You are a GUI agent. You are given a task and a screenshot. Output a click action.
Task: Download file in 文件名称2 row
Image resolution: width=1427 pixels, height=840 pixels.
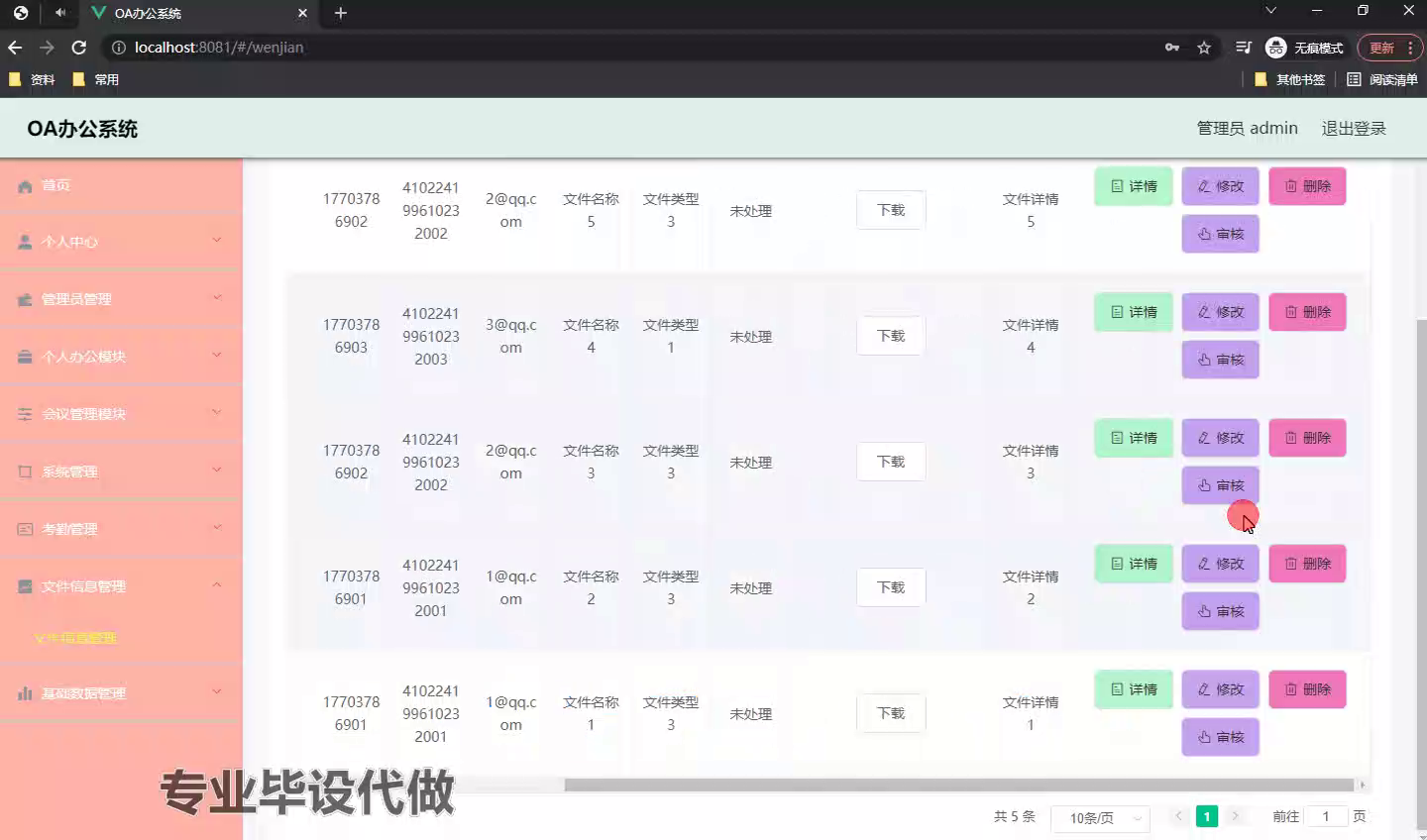point(891,587)
